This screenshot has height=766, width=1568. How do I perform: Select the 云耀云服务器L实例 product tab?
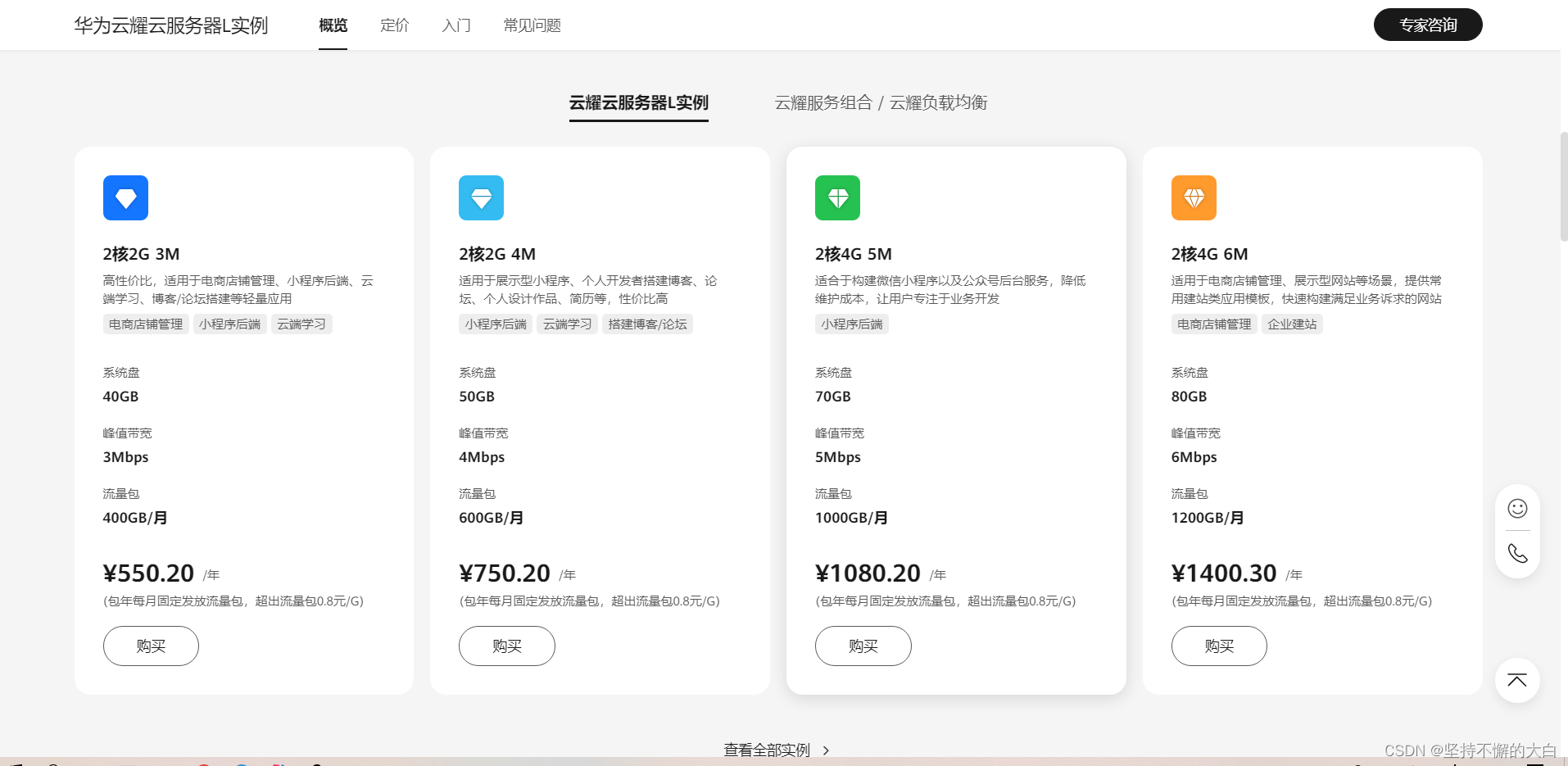[x=639, y=102]
